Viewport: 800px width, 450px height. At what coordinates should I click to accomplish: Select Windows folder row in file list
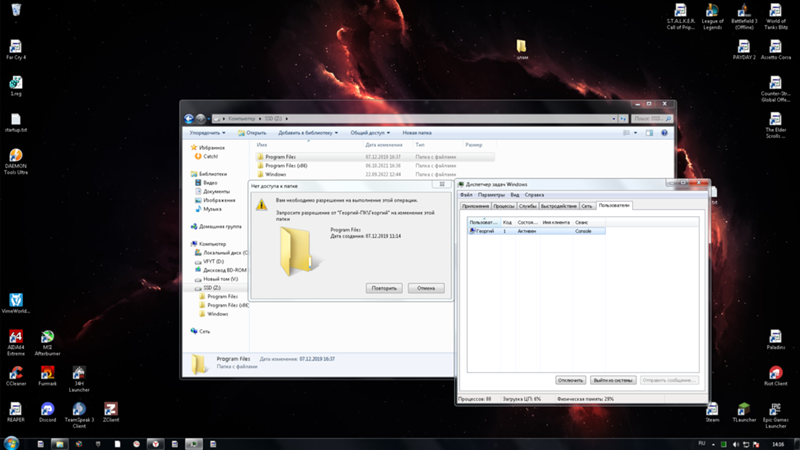click(x=374, y=174)
